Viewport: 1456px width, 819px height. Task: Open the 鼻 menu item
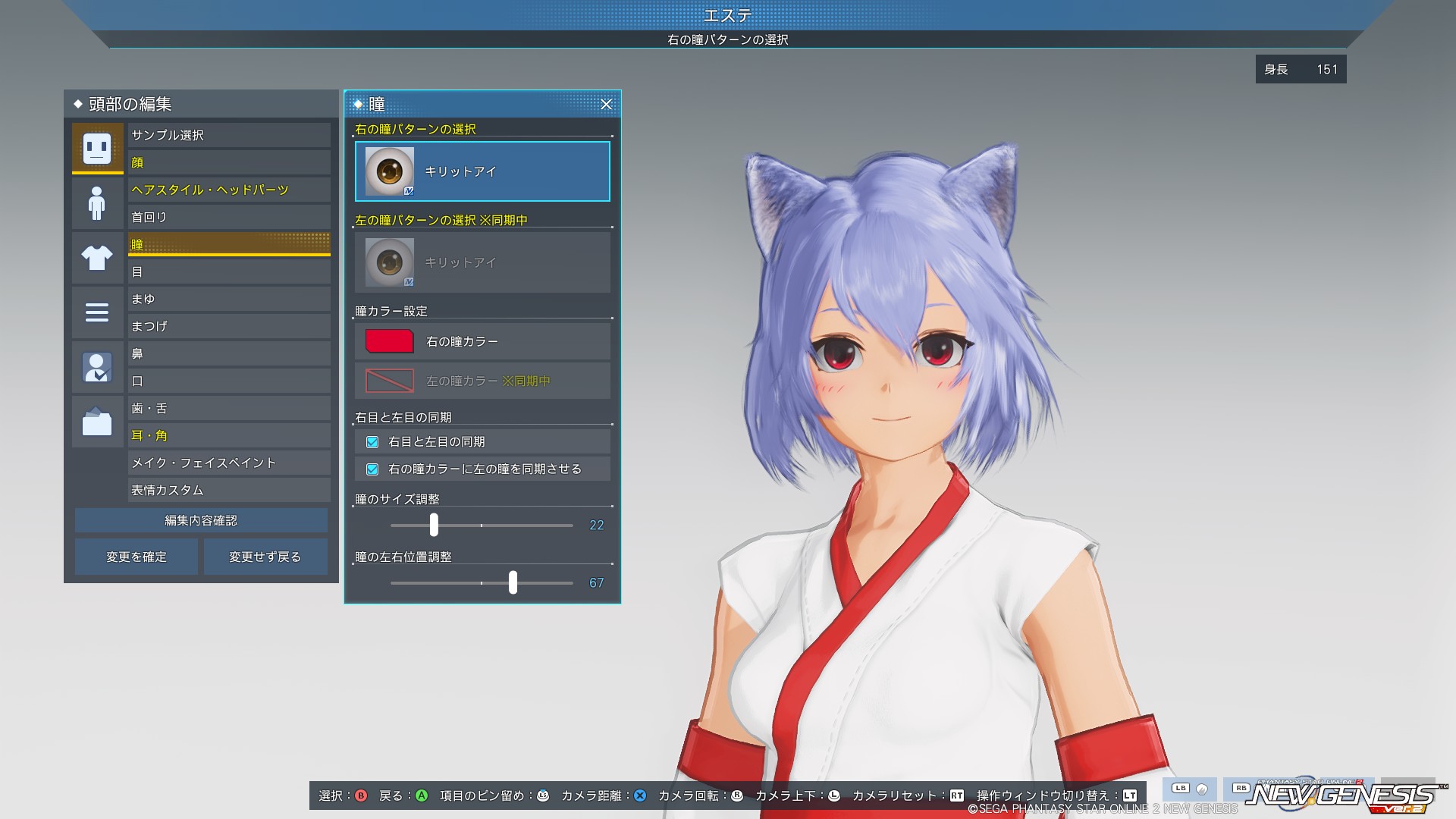[x=229, y=353]
